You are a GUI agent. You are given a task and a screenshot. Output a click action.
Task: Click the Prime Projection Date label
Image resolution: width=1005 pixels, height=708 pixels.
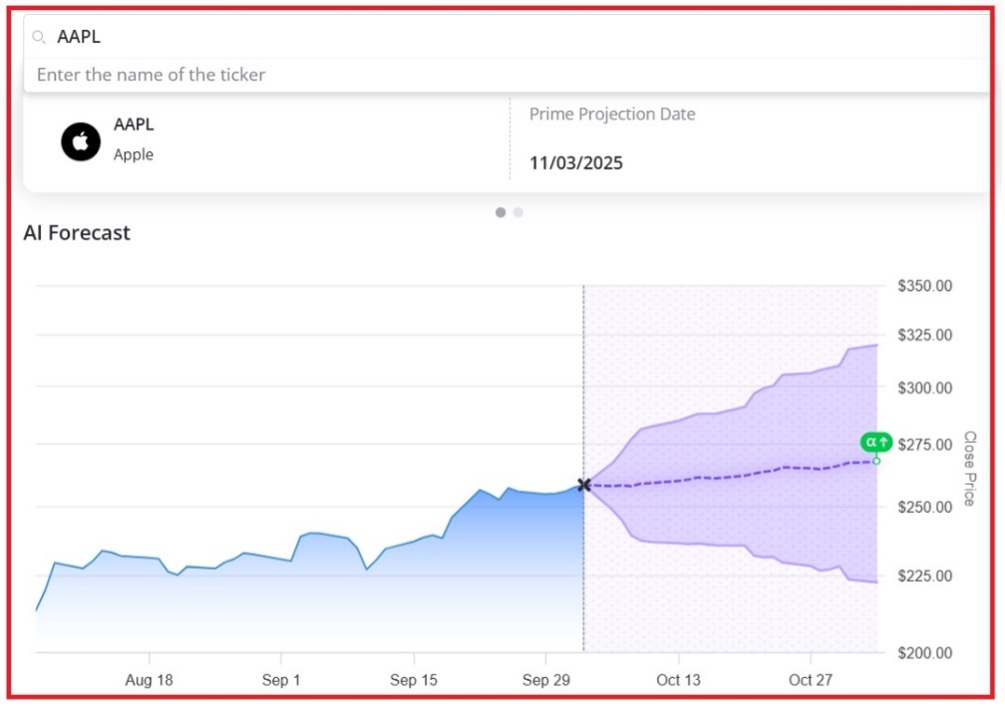(x=612, y=114)
